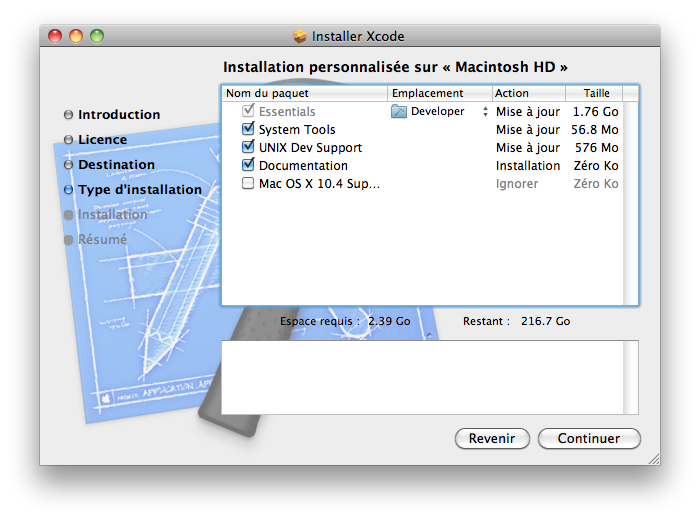
Task: Uncheck the System Tools package checkbox
Action: (248, 129)
